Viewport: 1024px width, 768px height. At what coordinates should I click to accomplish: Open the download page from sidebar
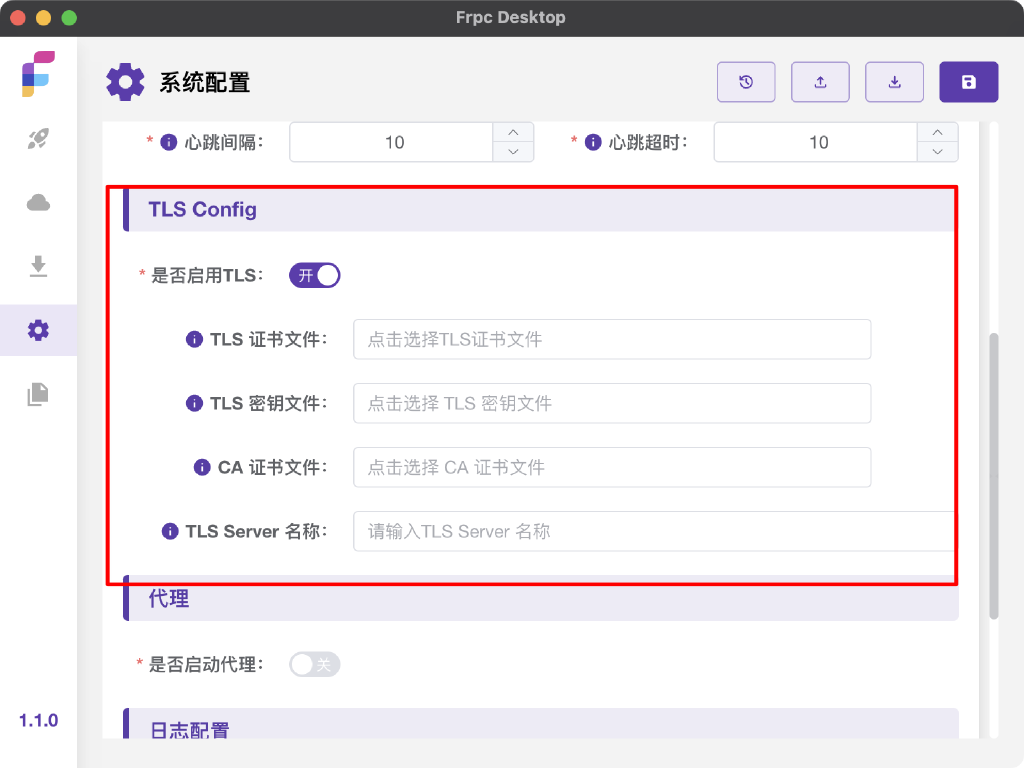(x=38, y=266)
